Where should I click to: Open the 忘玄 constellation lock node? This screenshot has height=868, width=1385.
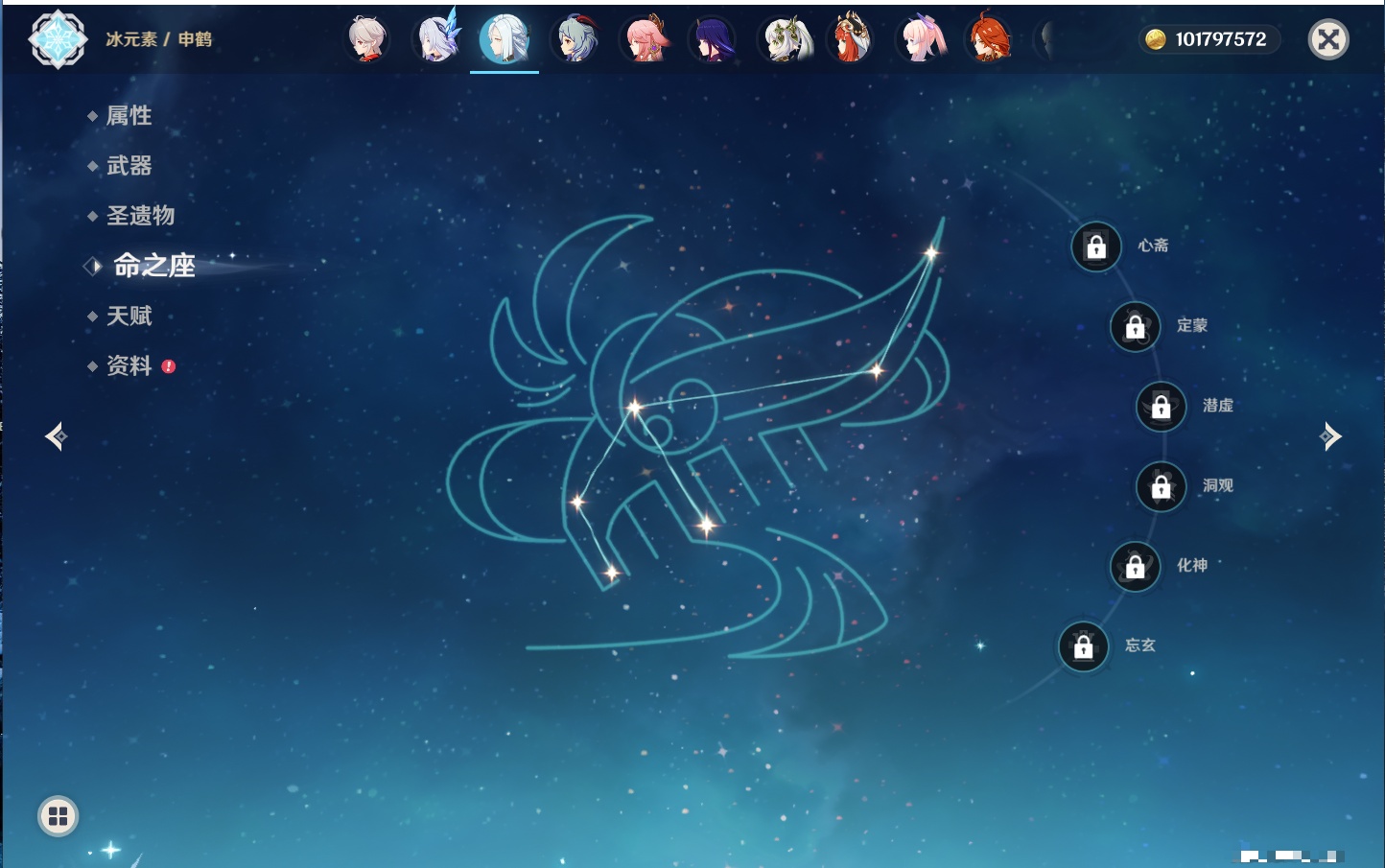1084,647
